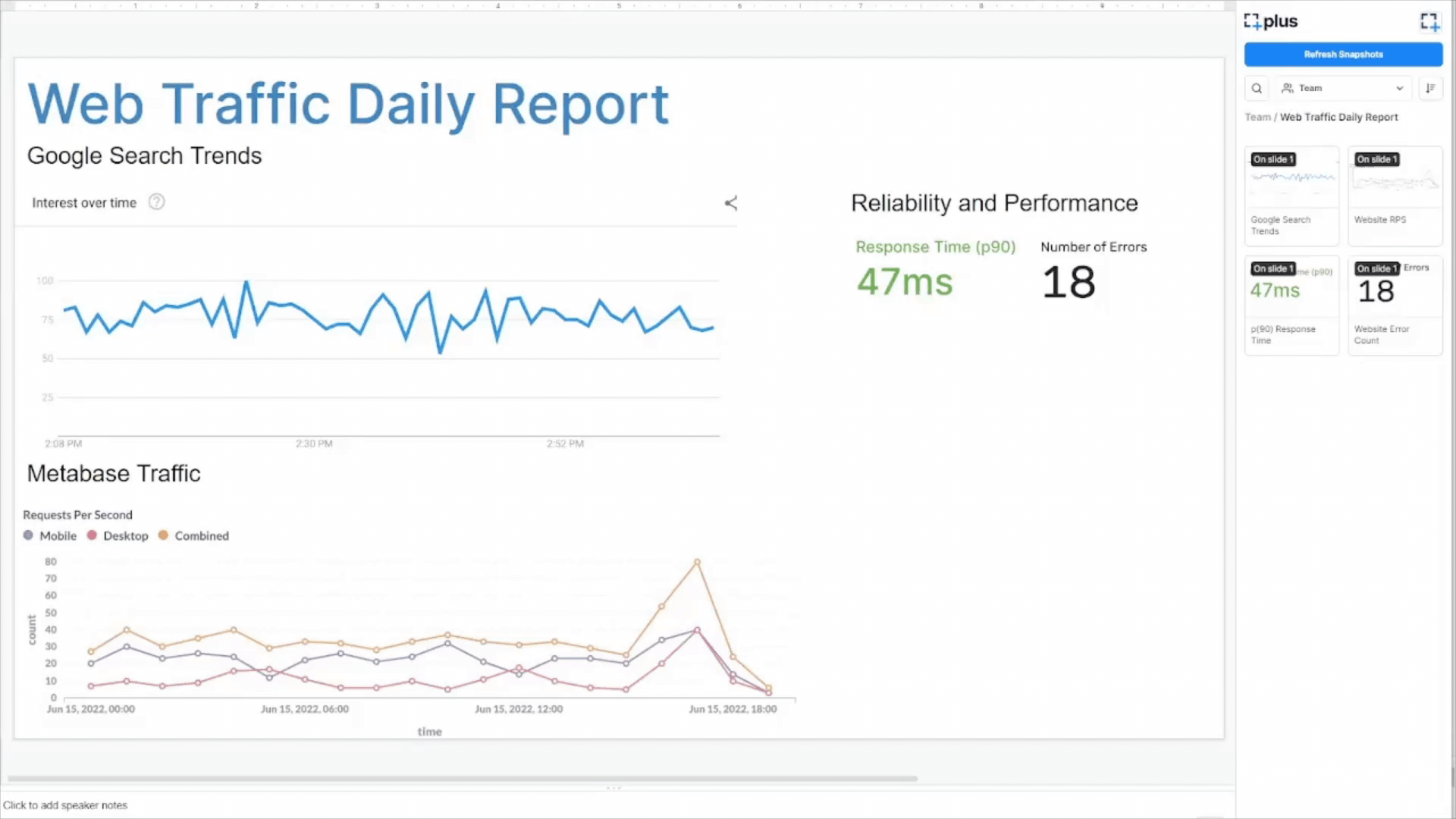
Task: Click the Web Traffic Daily Report breadcrumb
Action: 1339,117
